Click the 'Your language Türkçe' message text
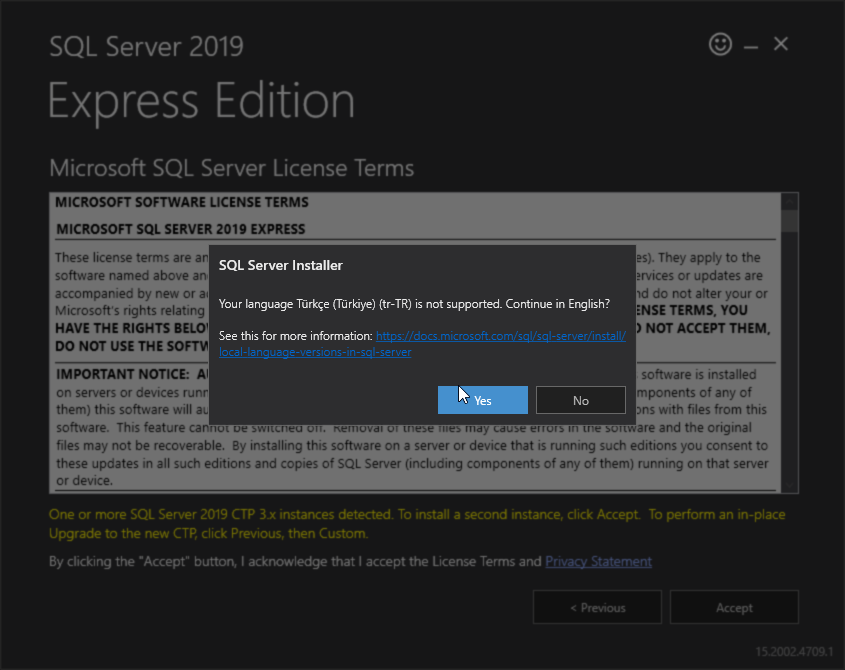Viewport: 845px width, 670px height. [x=414, y=304]
